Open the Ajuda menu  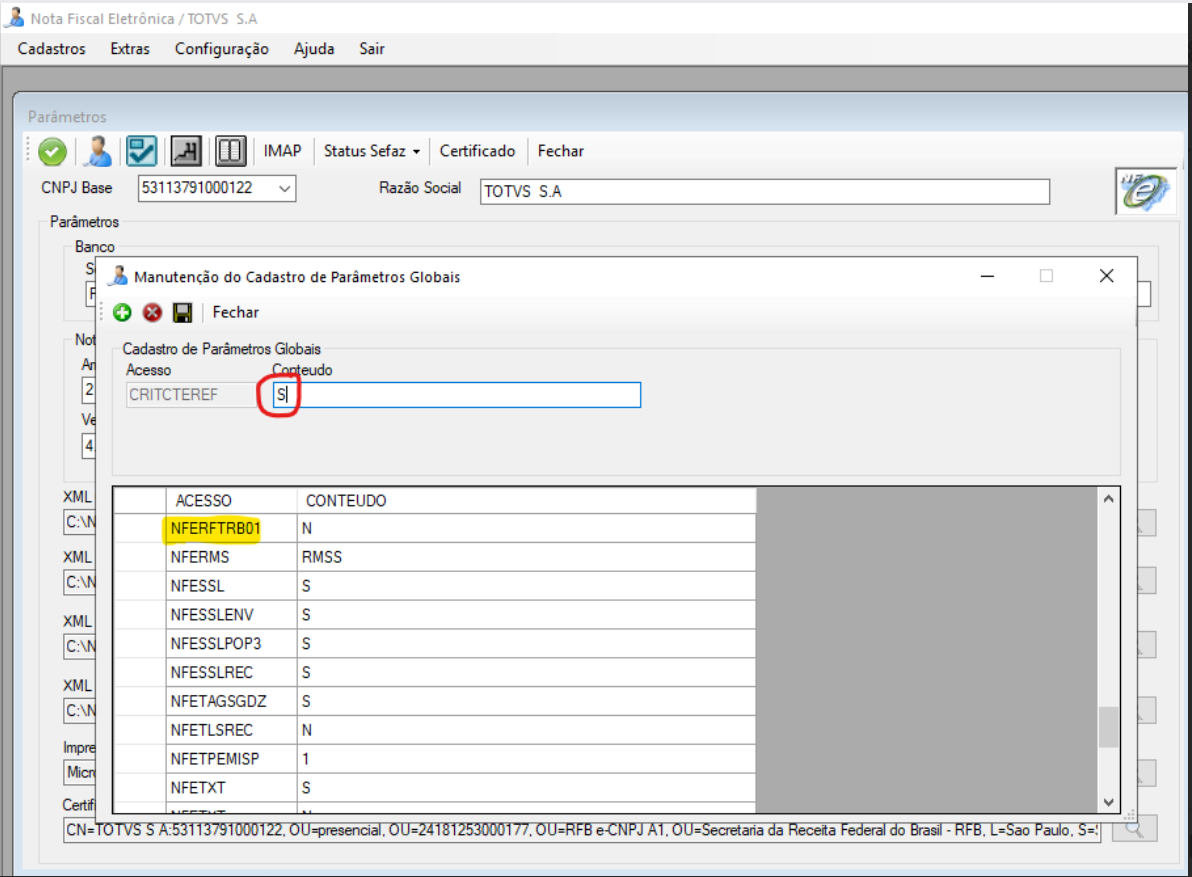314,49
